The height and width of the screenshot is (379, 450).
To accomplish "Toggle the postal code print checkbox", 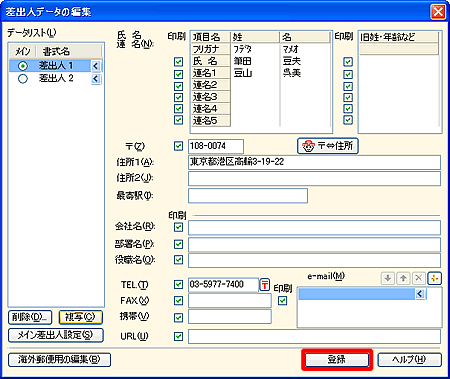I will click(178, 146).
